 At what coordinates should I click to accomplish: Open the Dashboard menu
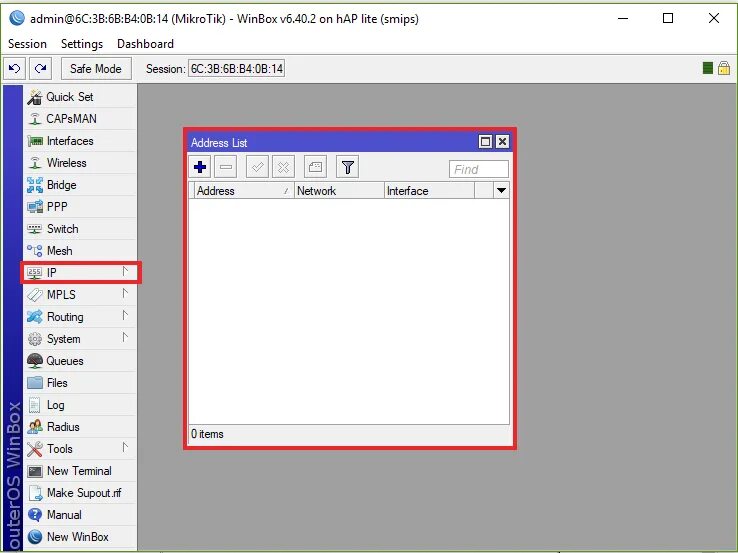pyautogui.click(x=145, y=44)
